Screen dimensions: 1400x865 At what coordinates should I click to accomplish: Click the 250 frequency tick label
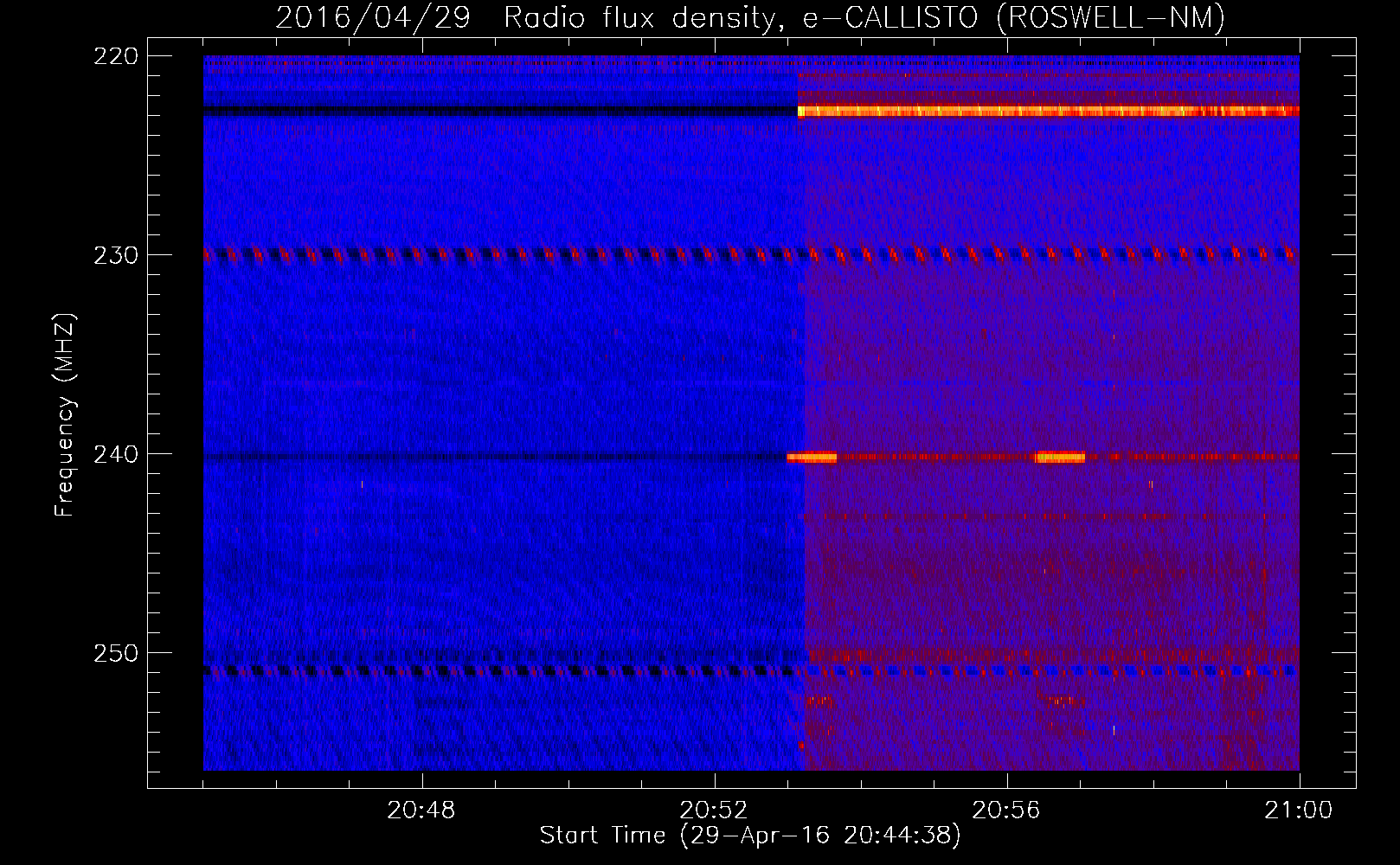tap(116, 653)
